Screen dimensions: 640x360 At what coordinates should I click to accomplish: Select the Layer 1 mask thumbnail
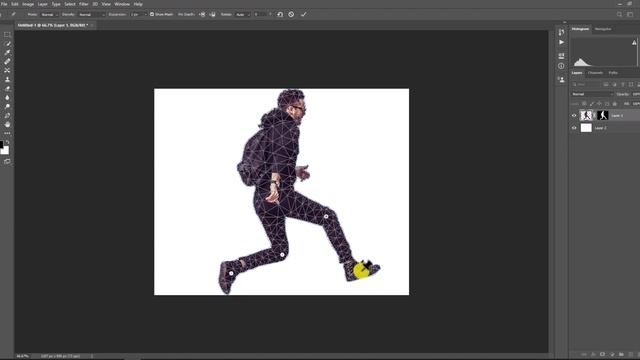(603, 116)
